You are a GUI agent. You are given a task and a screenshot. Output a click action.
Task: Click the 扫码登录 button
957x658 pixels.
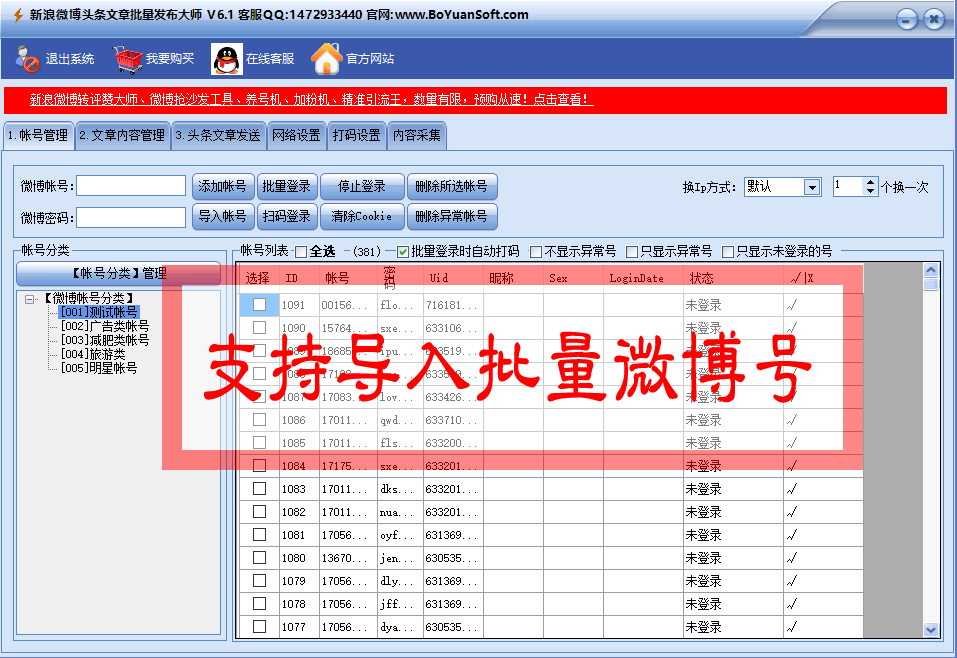click(x=286, y=217)
